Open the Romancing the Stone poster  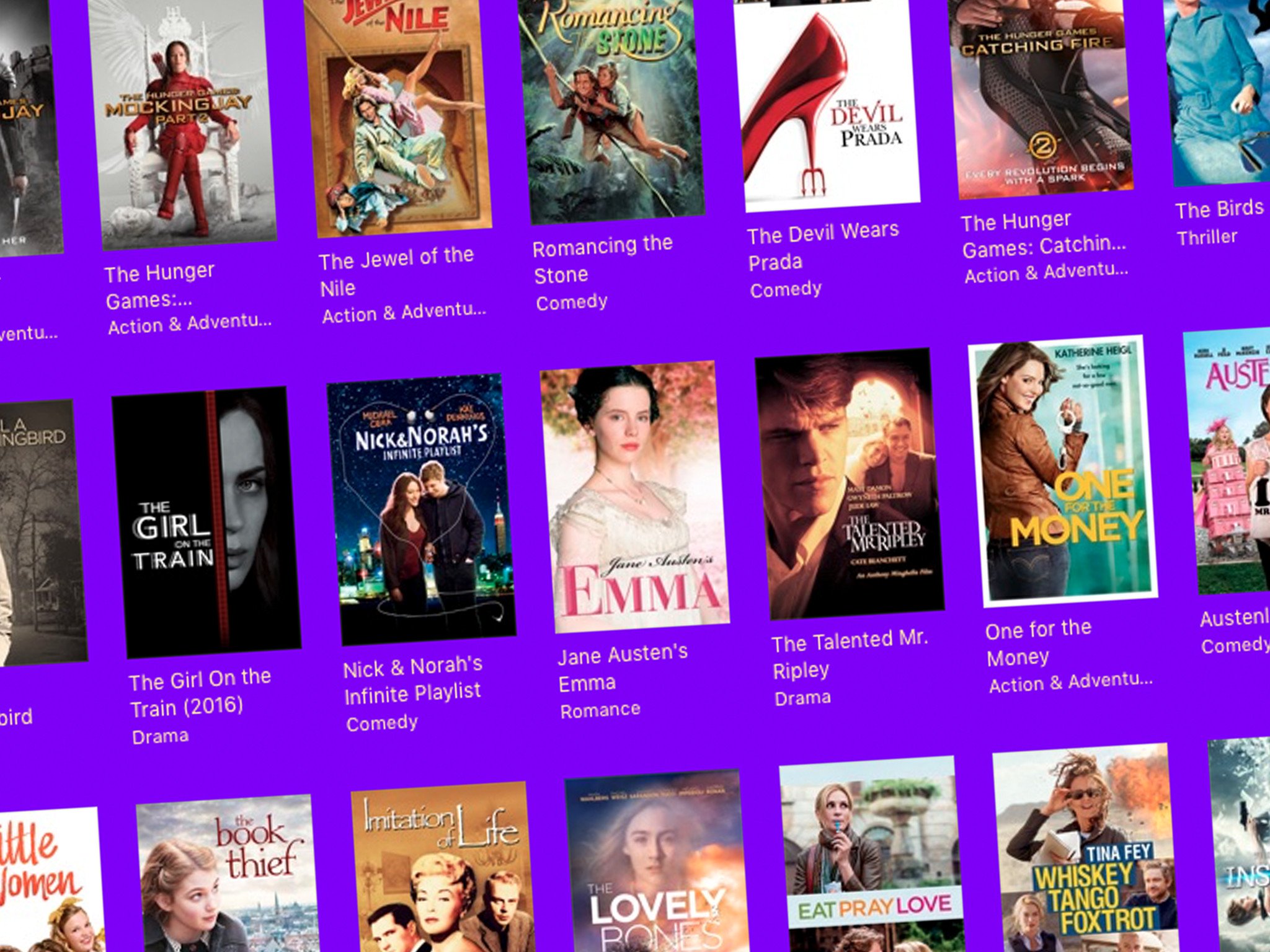pos(611,108)
